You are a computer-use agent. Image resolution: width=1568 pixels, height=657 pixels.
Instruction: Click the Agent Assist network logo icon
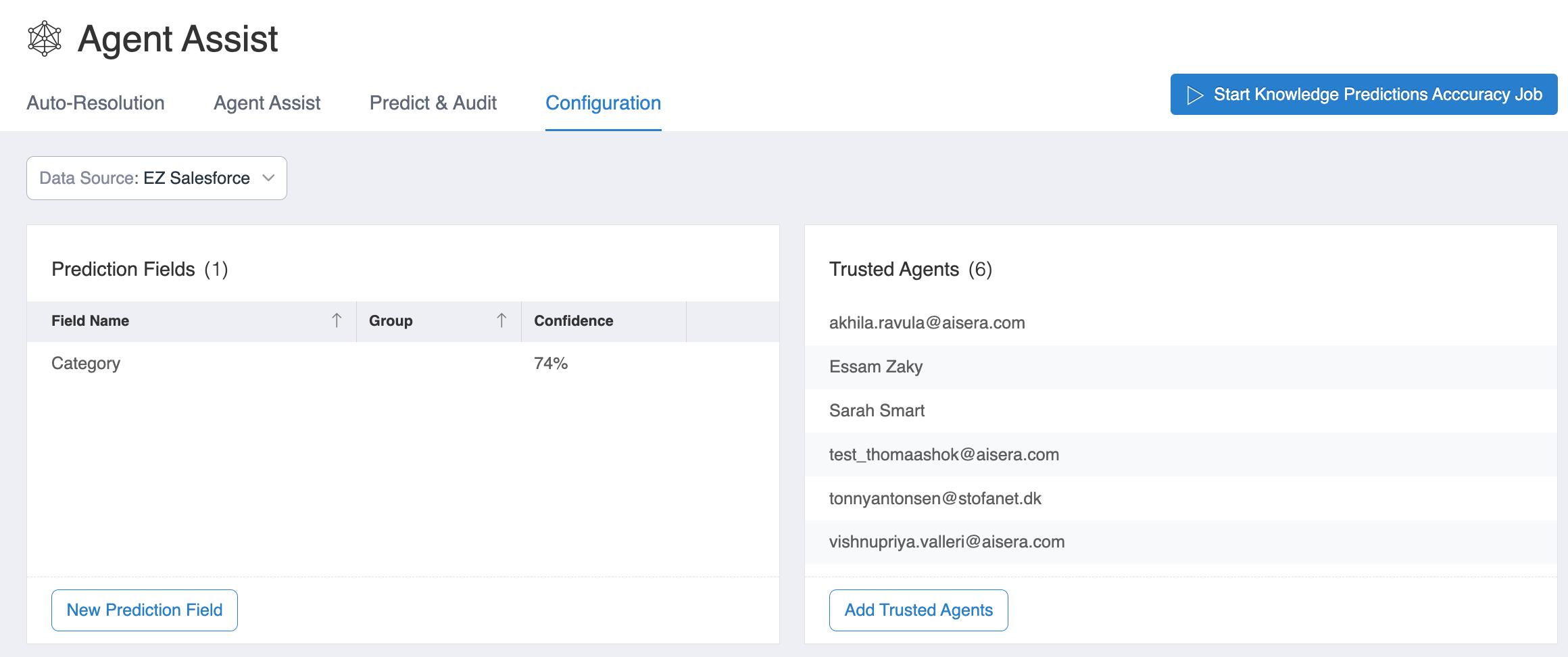(45, 39)
